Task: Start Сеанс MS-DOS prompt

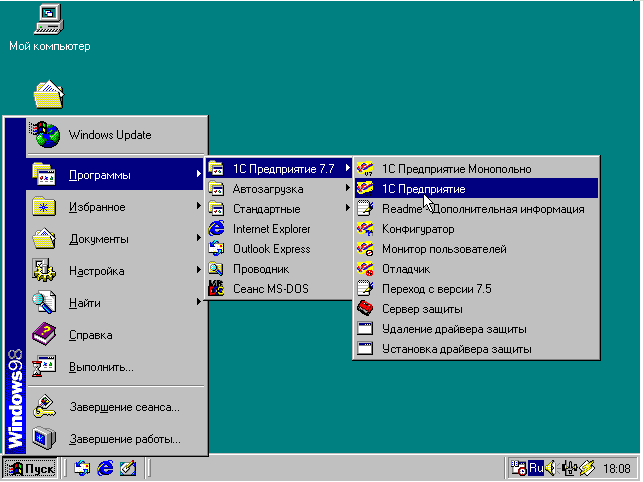Action: [279, 289]
